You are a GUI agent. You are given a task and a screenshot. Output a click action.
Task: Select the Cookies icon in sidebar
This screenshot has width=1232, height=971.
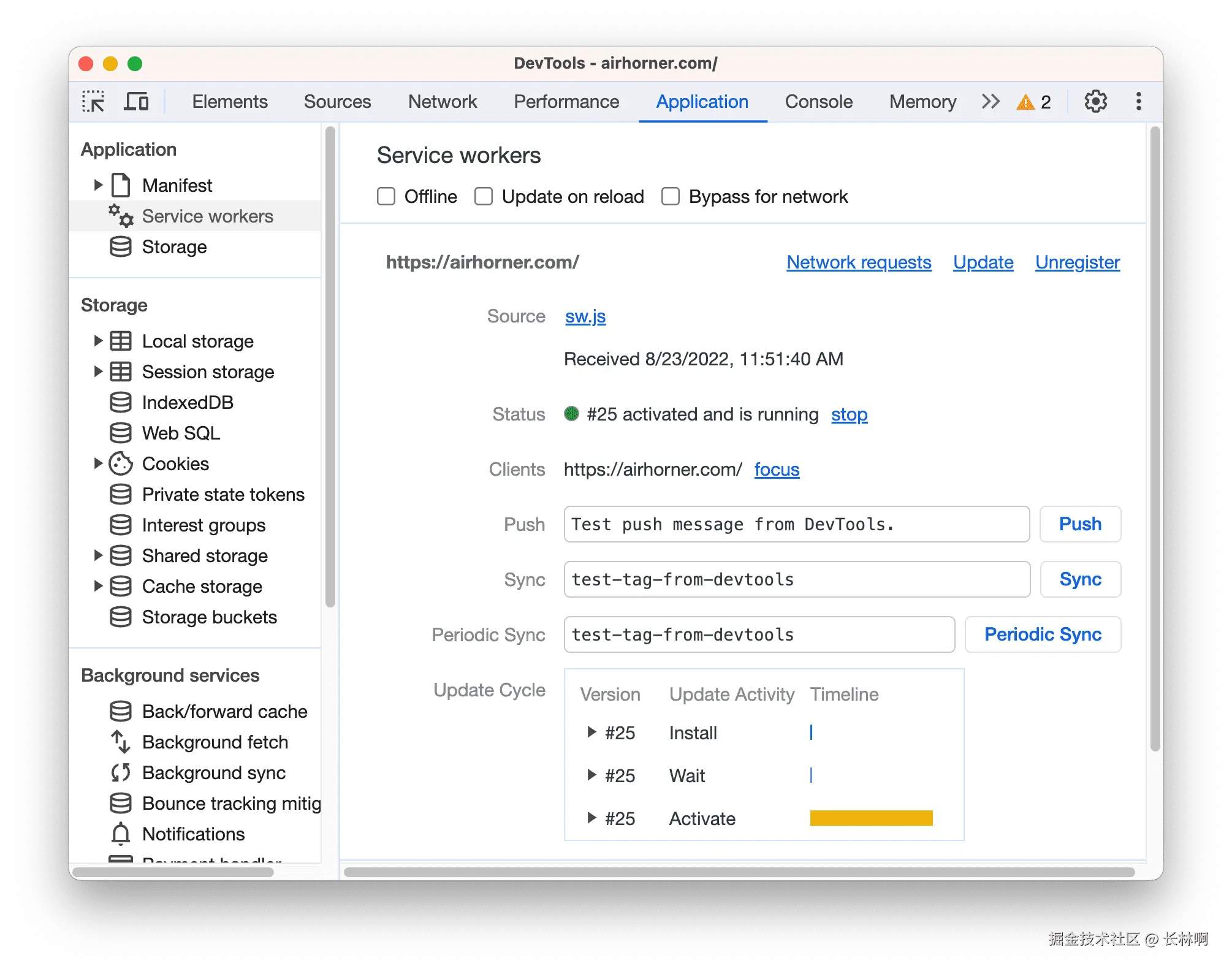(x=121, y=464)
